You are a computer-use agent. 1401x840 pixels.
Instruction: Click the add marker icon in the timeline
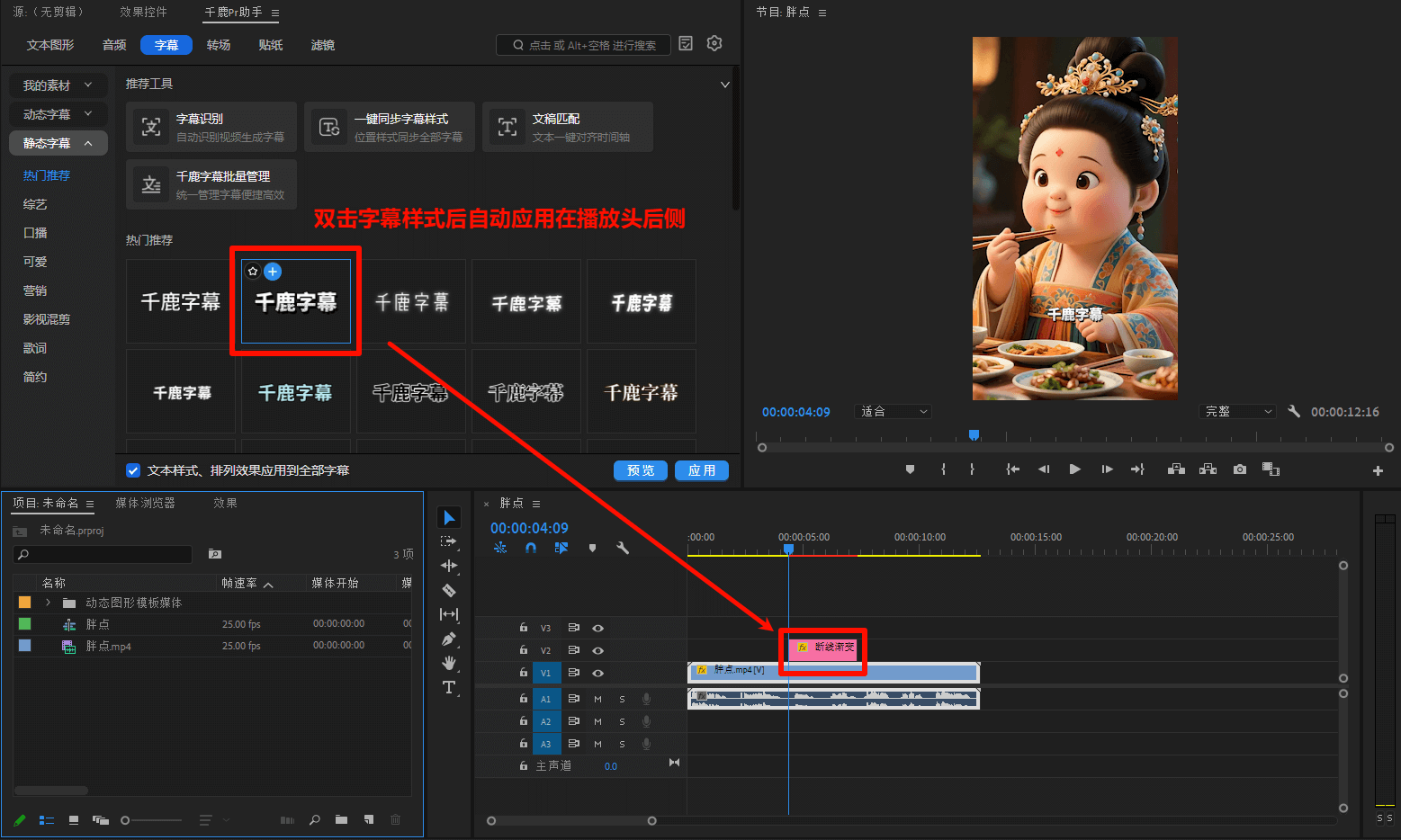(592, 547)
